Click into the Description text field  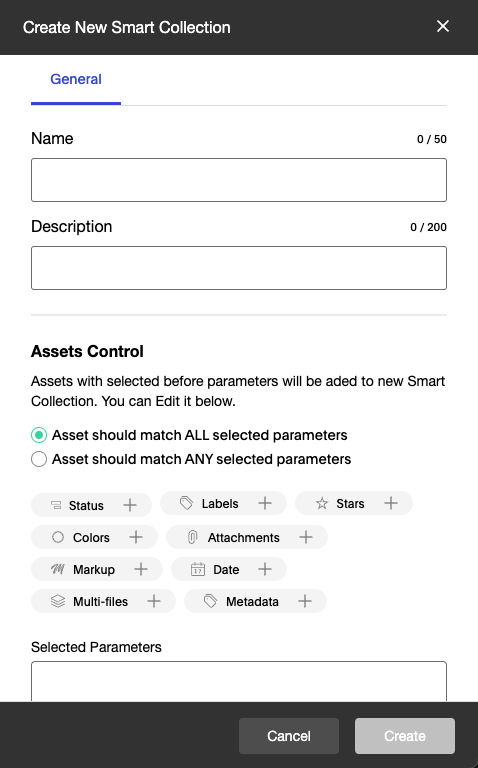coord(239,268)
